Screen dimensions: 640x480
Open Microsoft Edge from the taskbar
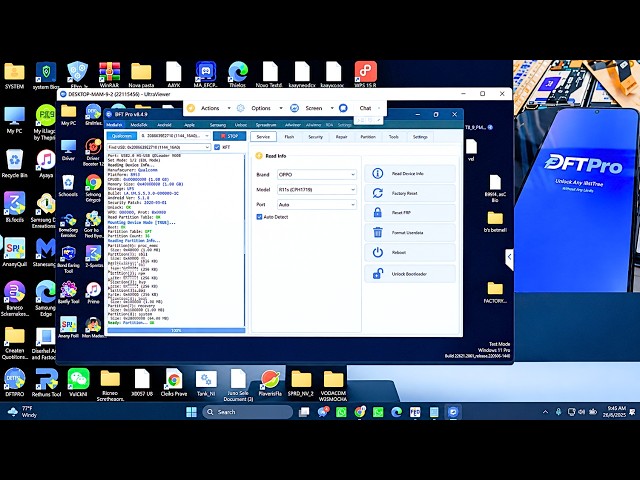[396, 412]
